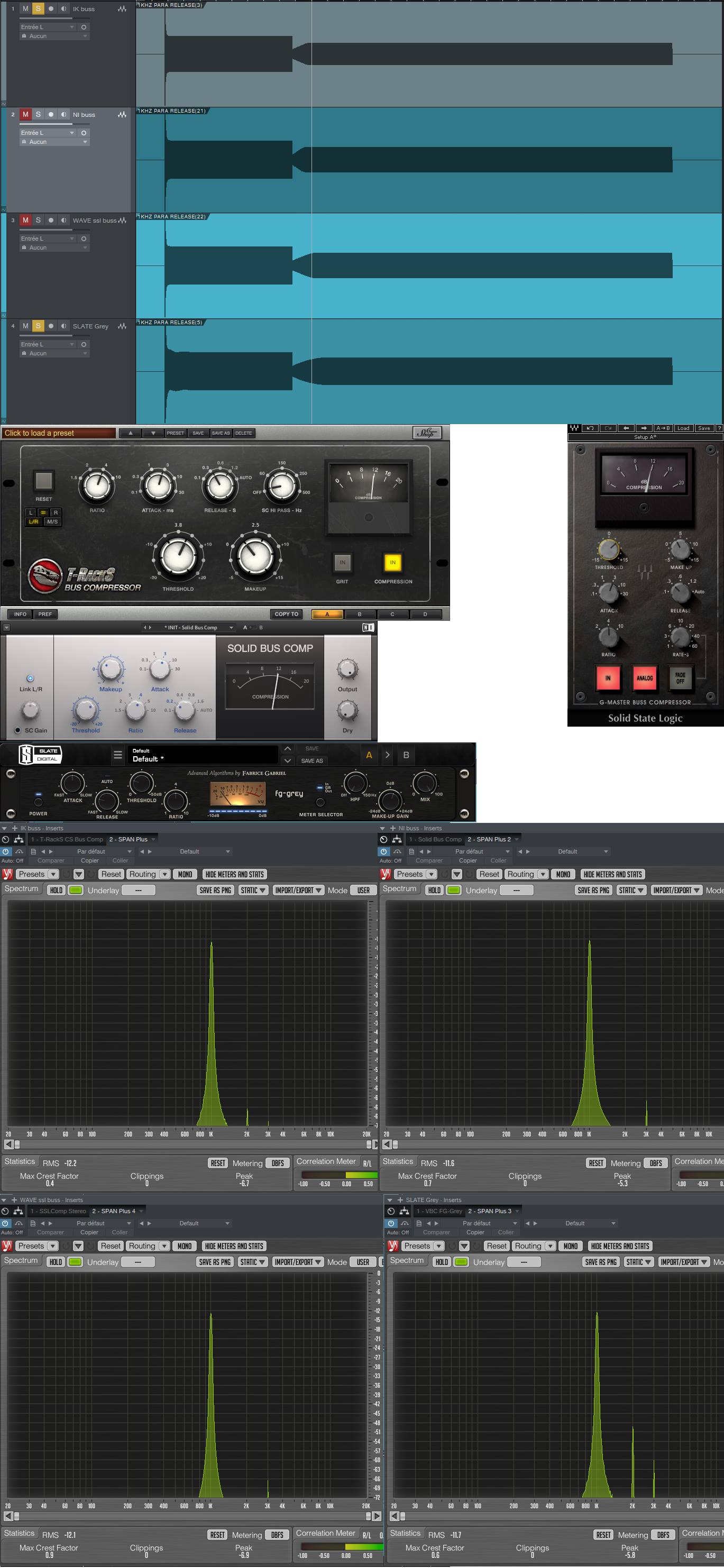Open the T-RackS PREF tab
724x1568 pixels.
[x=45, y=614]
